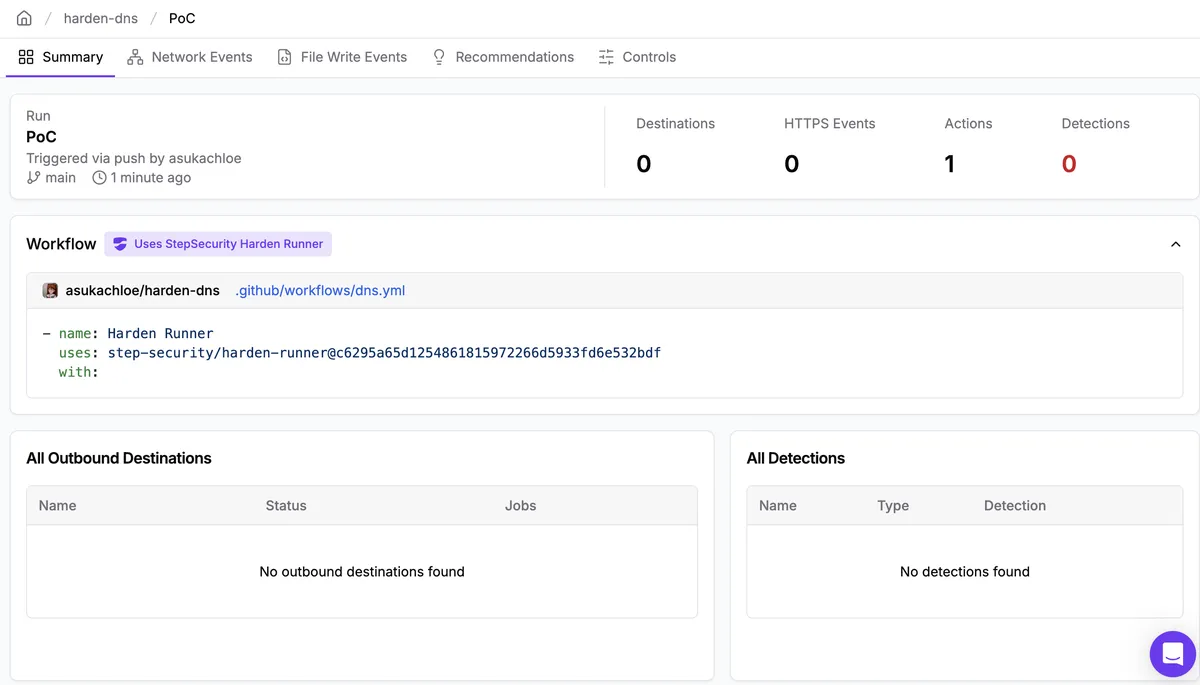The image size is (1200, 685).
Task: Open the Recommendations tab
Action: (514, 57)
